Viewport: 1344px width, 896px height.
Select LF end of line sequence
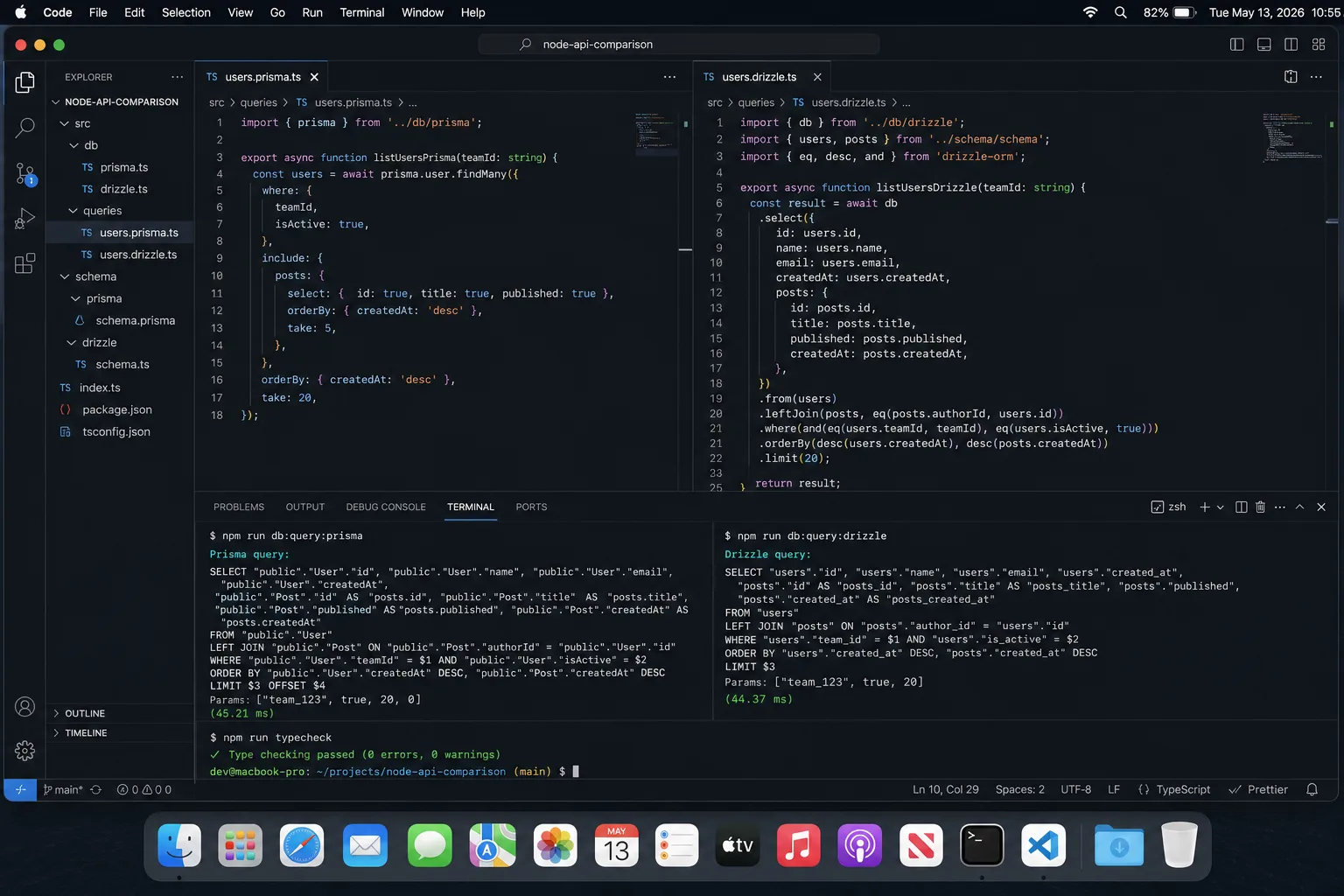pyautogui.click(x=1114, y=789)
